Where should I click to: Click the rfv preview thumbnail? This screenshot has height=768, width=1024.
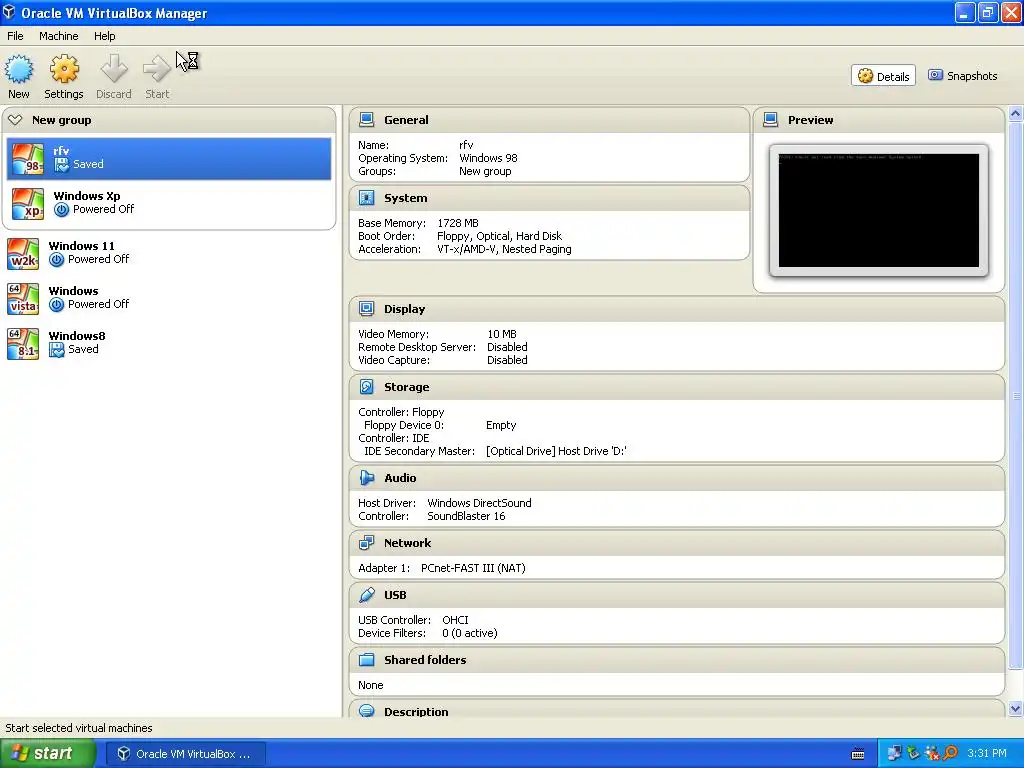[878, 210]
